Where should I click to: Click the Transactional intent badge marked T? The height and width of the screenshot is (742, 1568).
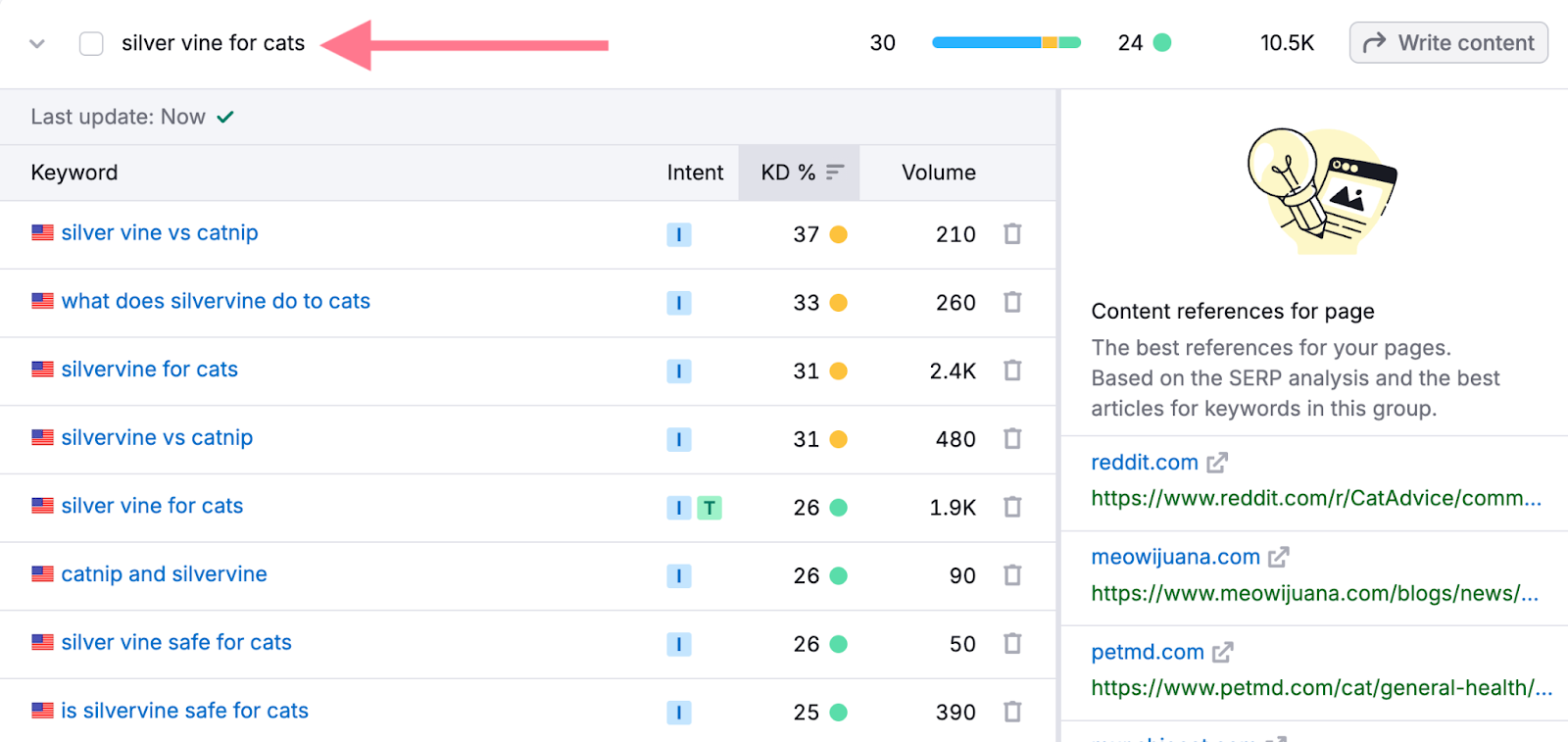(x=710, y=508)
